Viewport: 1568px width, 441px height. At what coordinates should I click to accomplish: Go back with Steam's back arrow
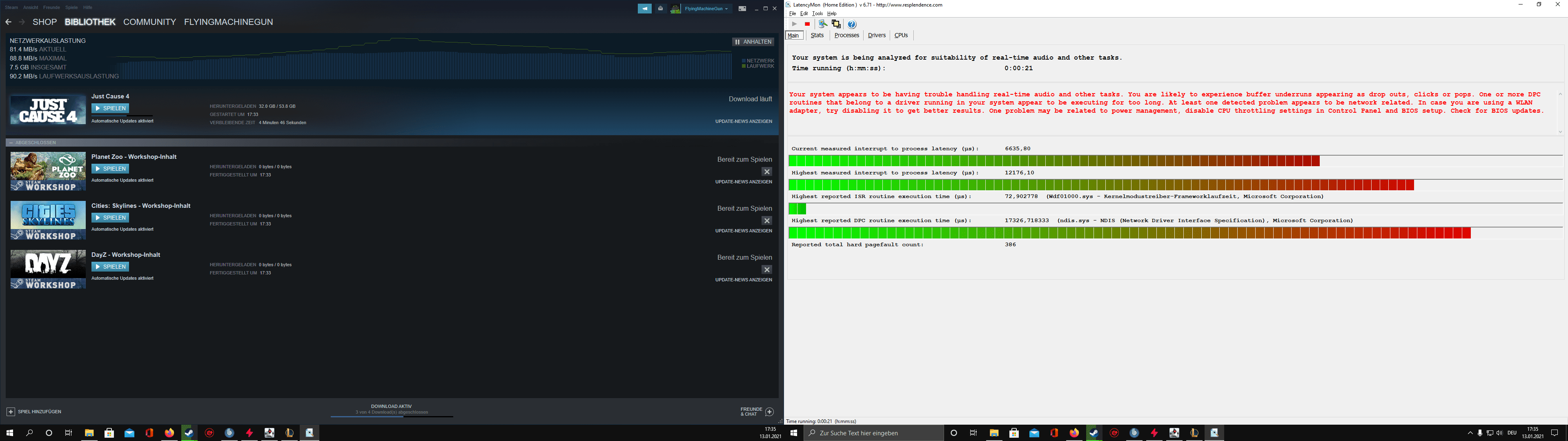coord(9,22)
